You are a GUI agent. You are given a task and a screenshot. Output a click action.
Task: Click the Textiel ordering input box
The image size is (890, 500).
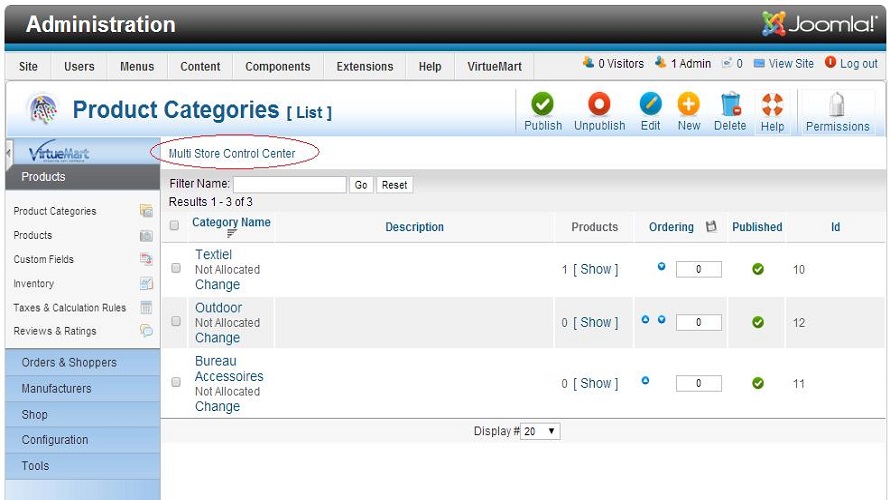698,269
